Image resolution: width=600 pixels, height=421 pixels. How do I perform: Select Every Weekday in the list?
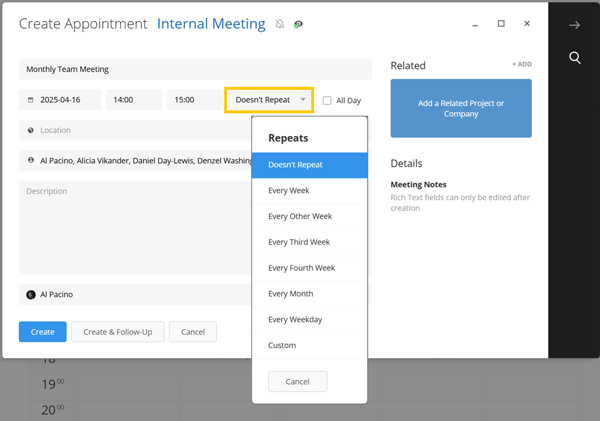pos(295,320)
